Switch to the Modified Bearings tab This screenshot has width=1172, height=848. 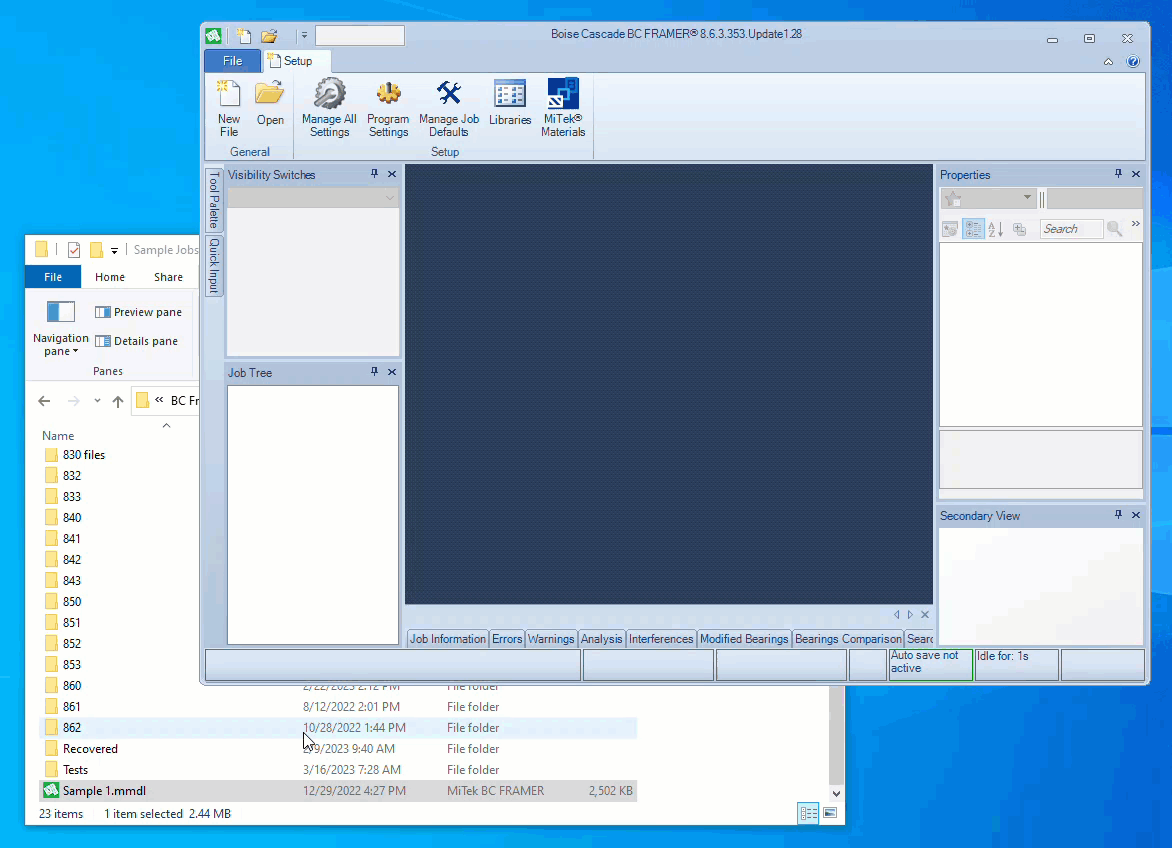(x=744, y=639)
